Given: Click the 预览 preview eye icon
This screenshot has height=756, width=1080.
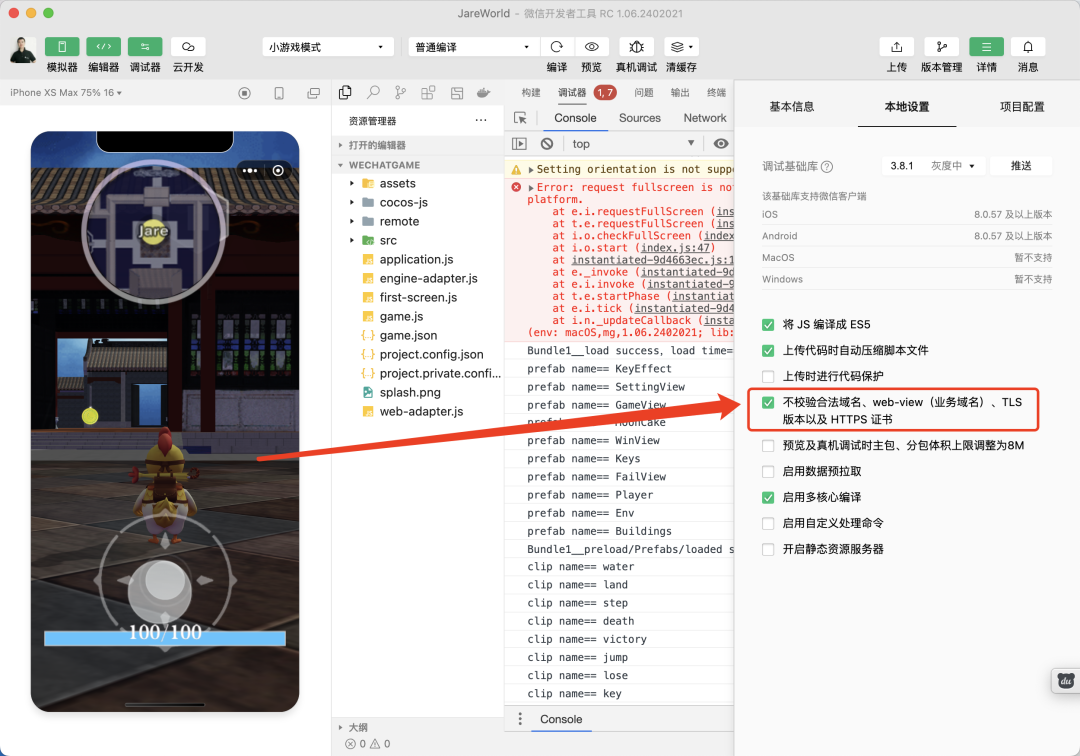Looking at the screenshot, I should click(591, 47).
